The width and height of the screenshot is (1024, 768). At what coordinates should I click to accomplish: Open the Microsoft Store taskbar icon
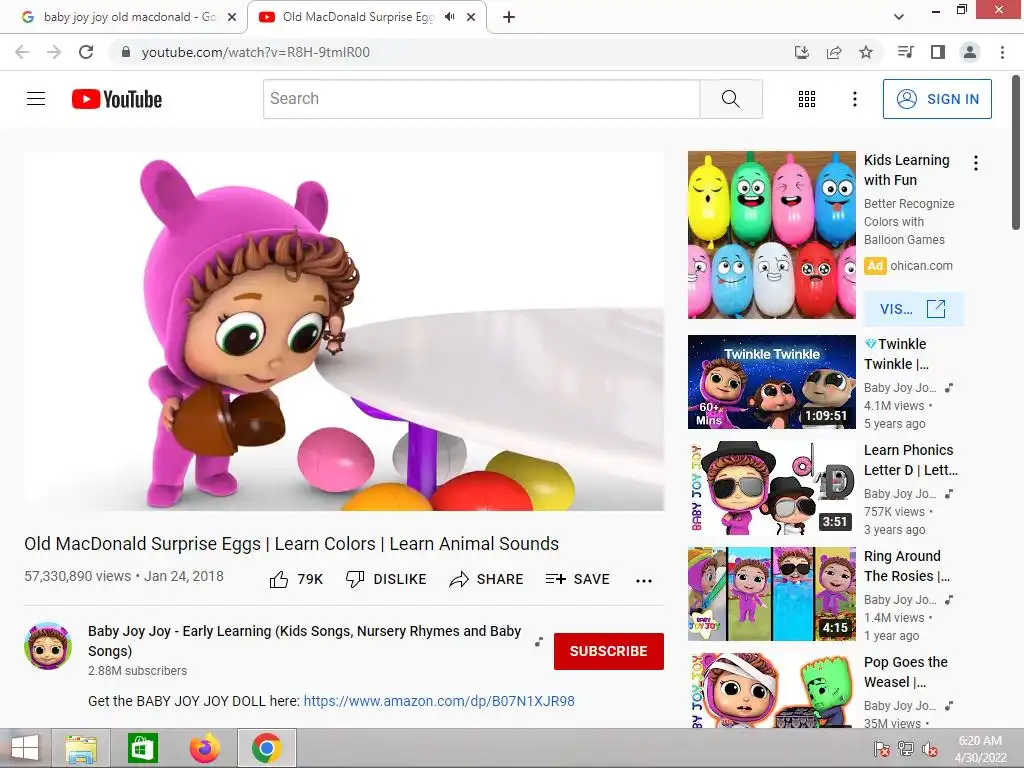(142, 748)
